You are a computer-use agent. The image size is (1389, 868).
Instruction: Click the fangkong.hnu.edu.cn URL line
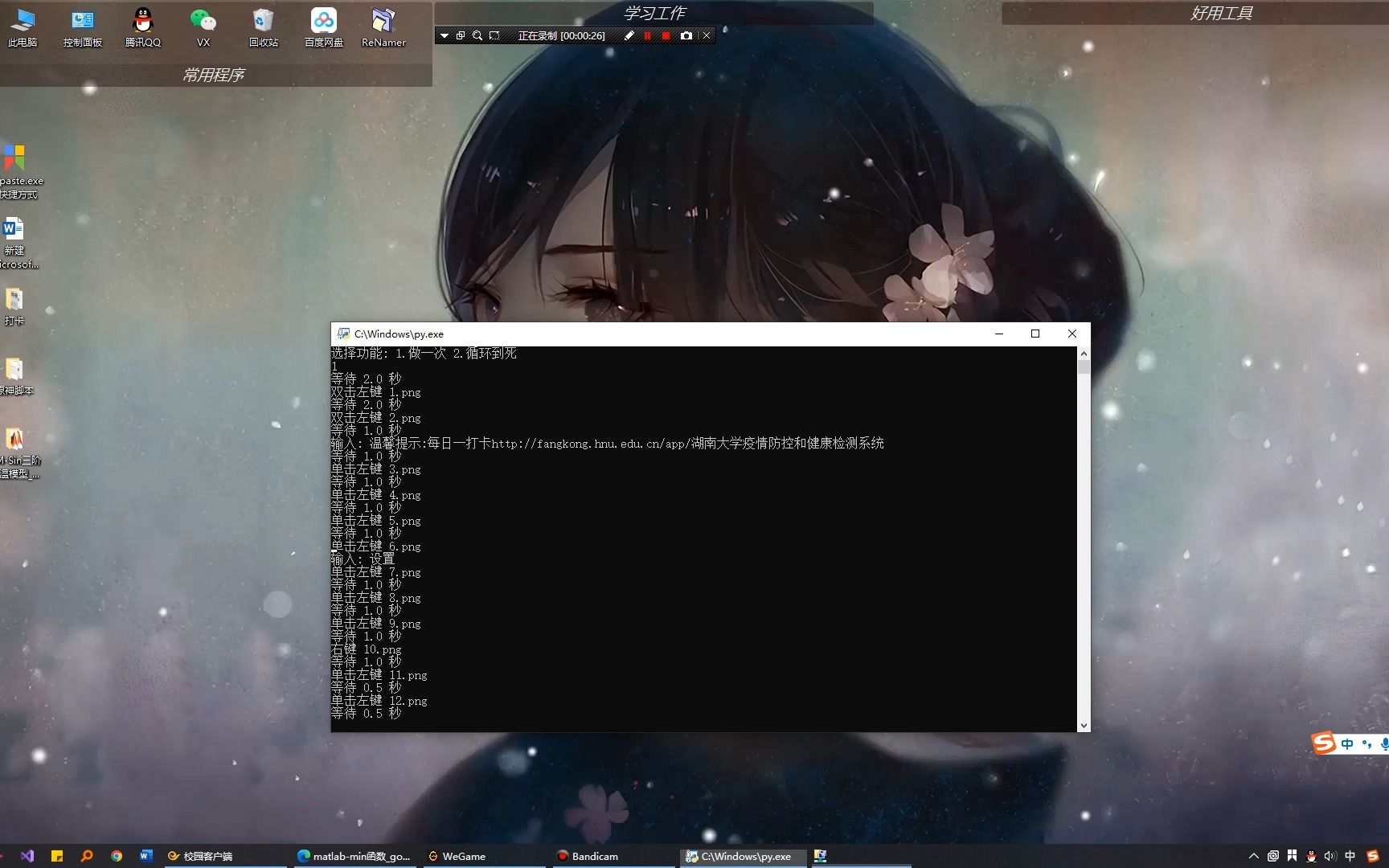(608, 443)
